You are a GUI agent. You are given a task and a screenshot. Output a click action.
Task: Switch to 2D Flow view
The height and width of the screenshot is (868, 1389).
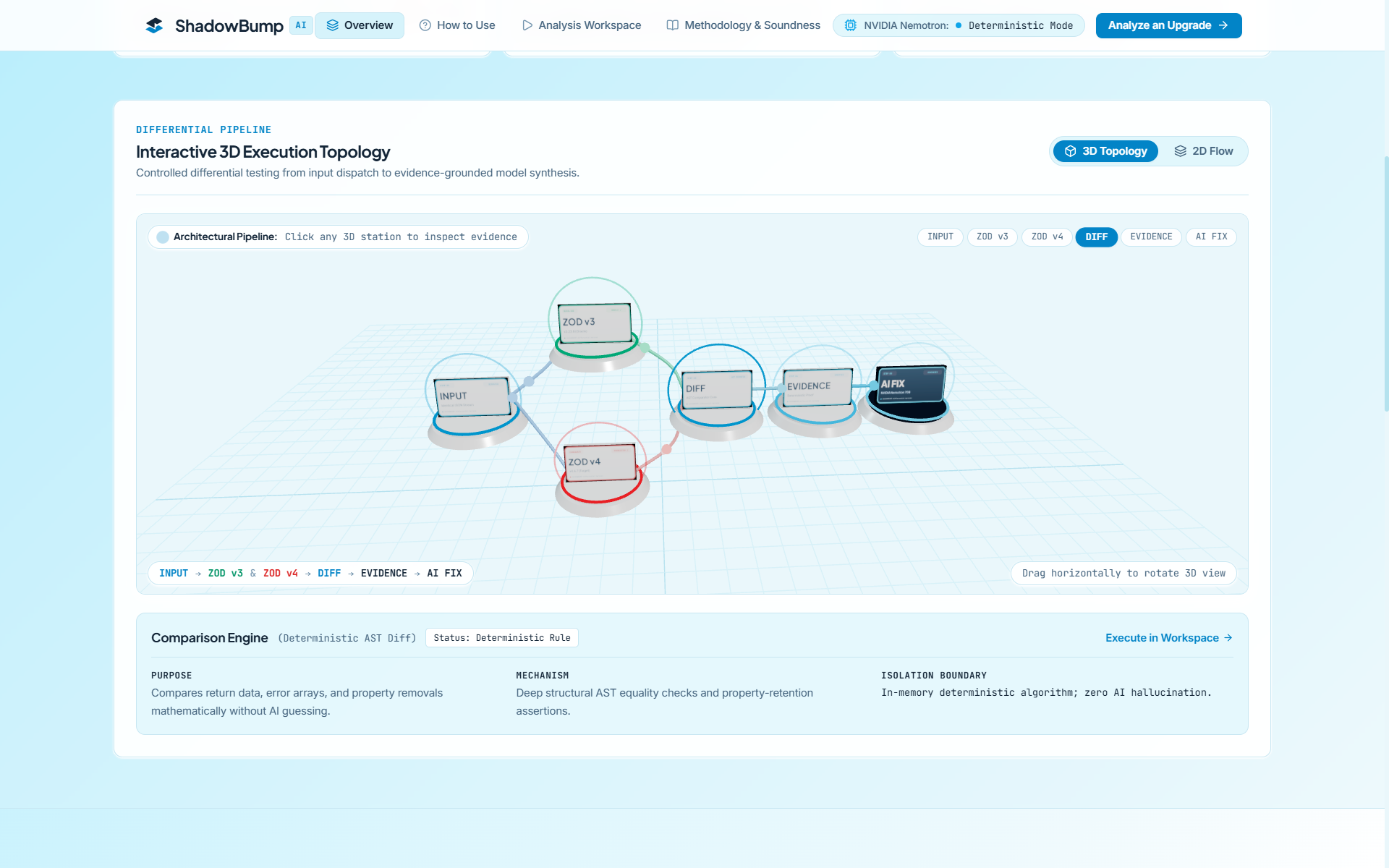click(x=1203, y=151)
